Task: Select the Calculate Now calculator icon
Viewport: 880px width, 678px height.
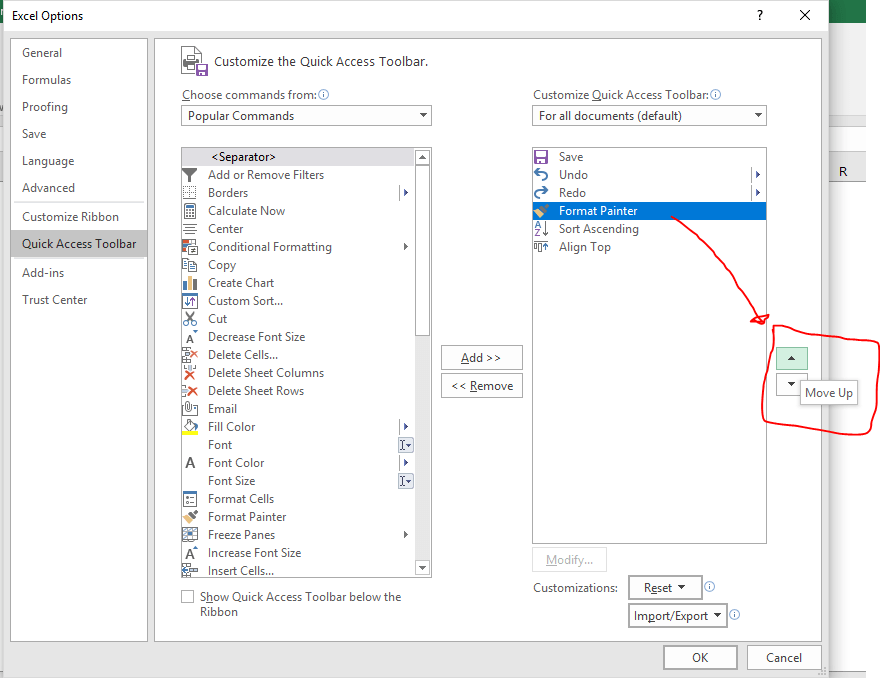Action: [x=190, y=211]
